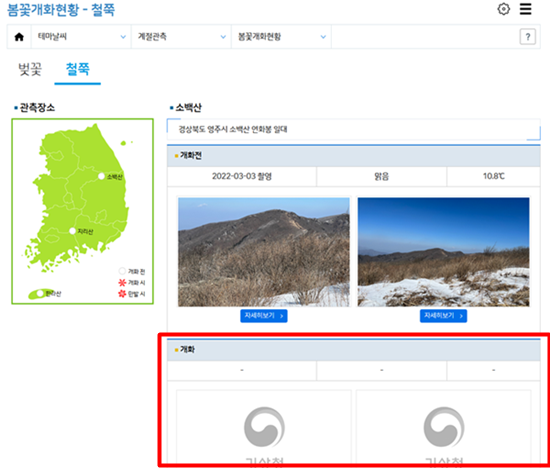Click the 2022-03-03 촬영 date cell

(242, 176)
